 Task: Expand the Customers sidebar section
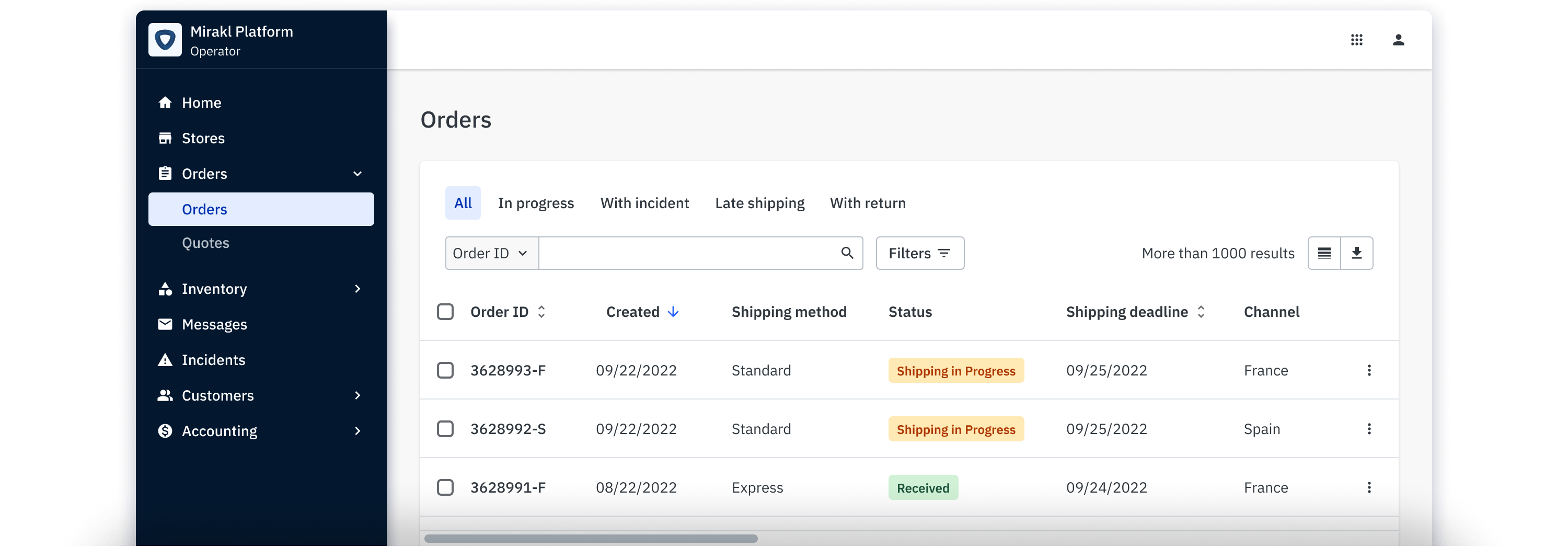coord(358,395)
